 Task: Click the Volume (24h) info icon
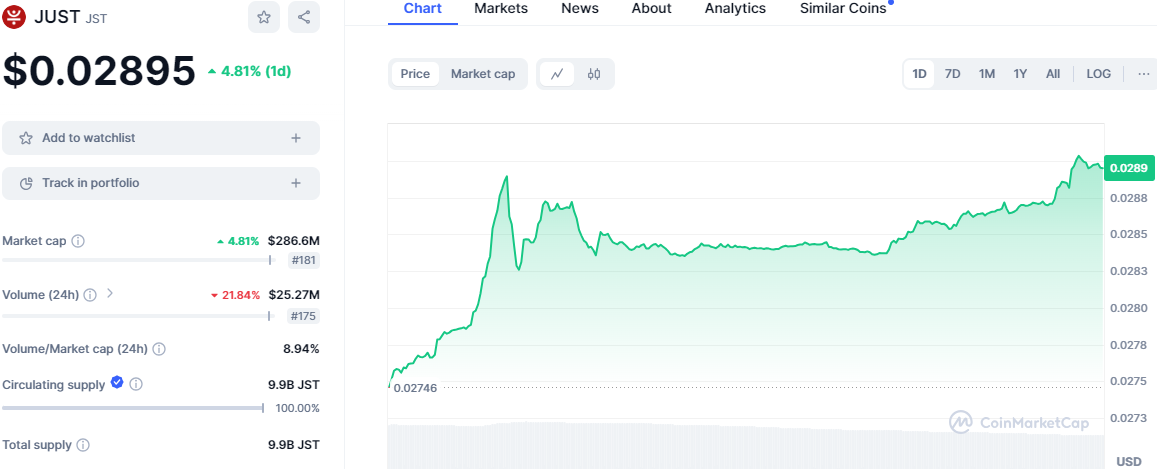[x=90, y=295]
